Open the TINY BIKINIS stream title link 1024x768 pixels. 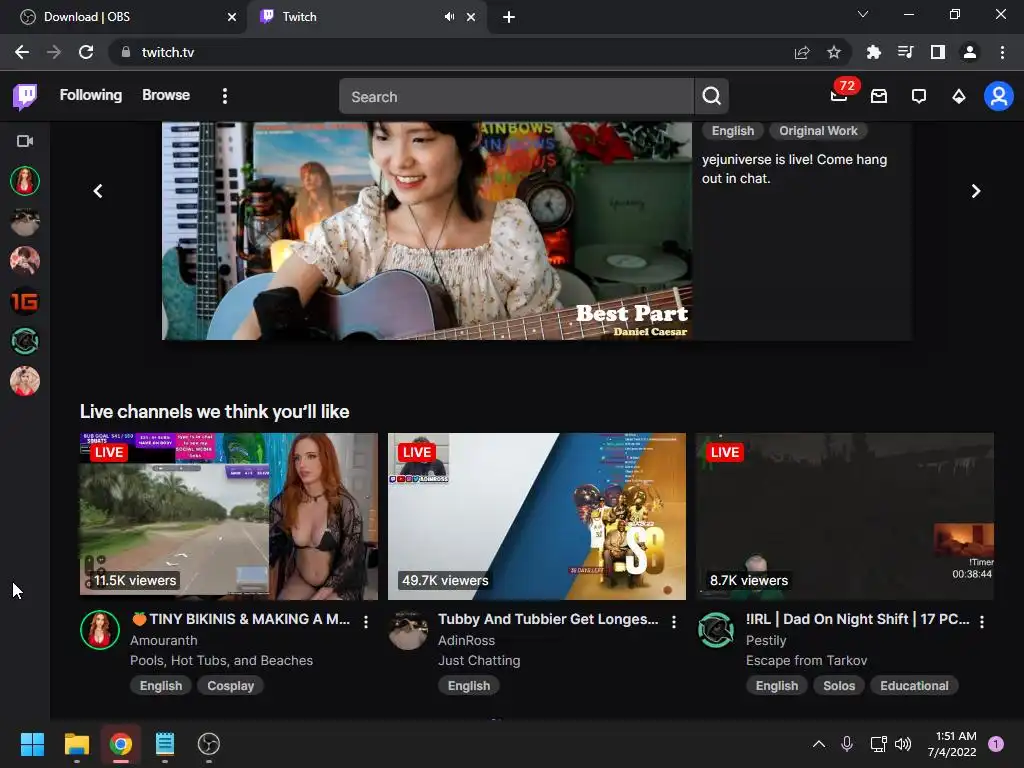click(240, 619)
